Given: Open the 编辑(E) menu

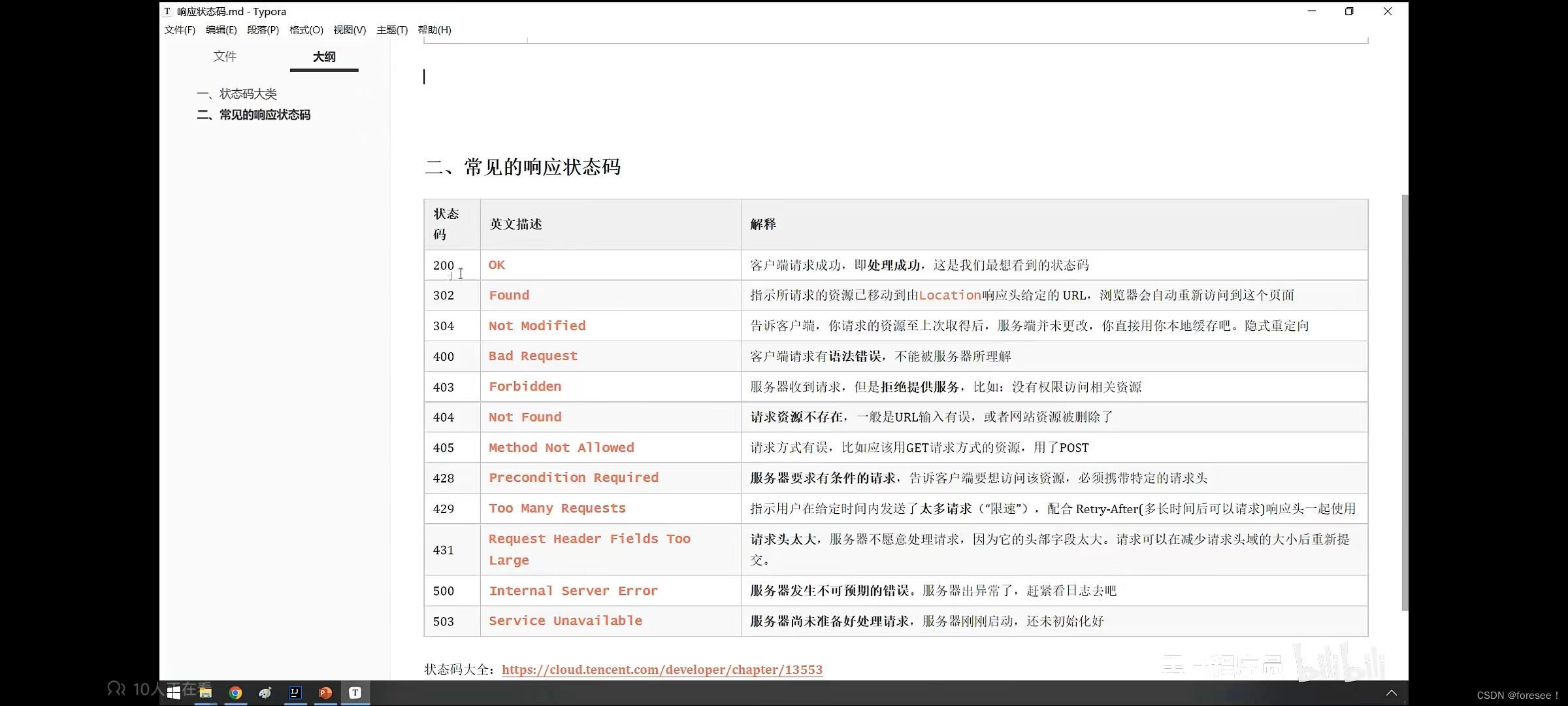Looking at the screenshot, I should (221, 30).
